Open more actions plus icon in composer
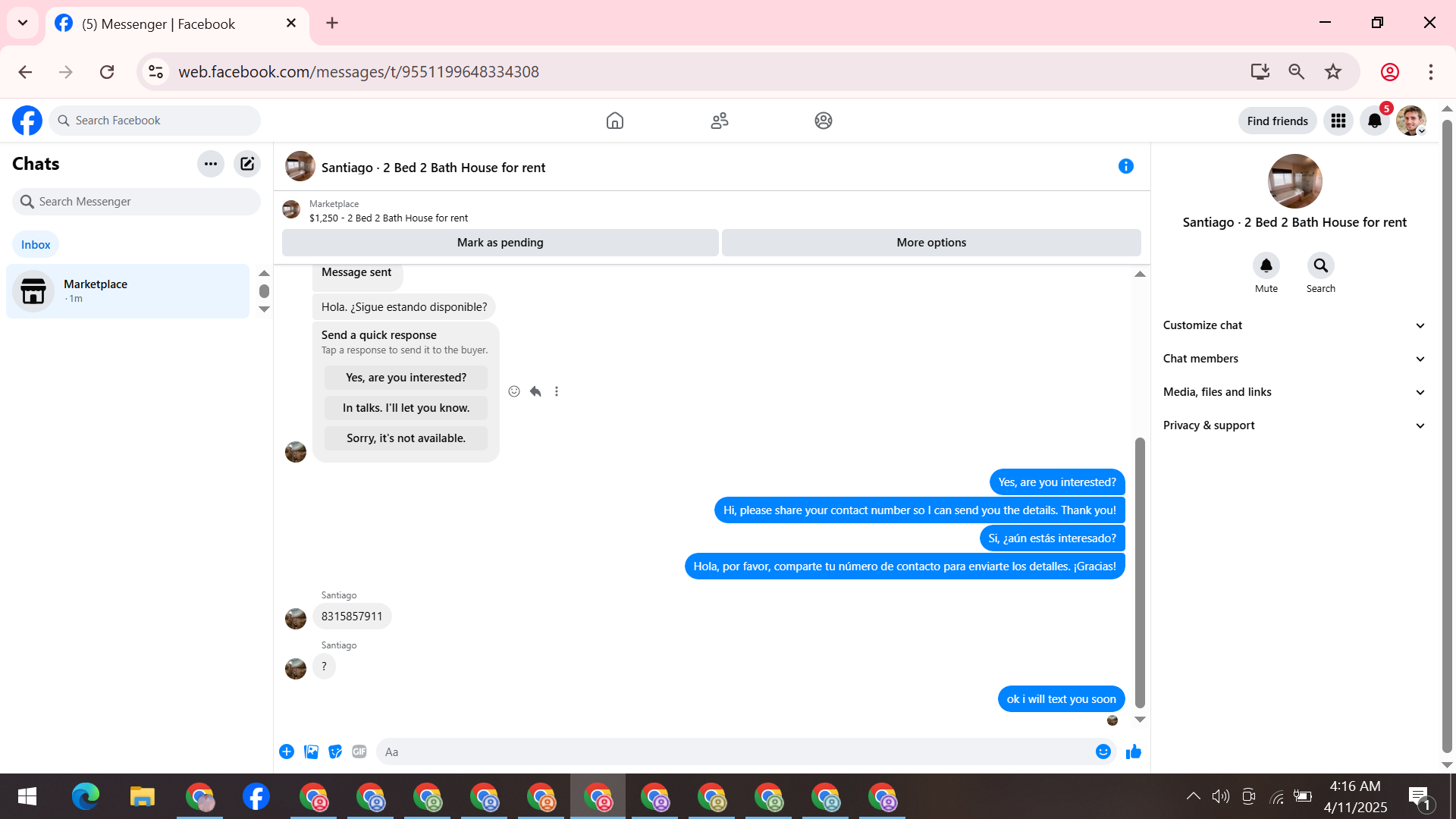 [x=287, y=752]
